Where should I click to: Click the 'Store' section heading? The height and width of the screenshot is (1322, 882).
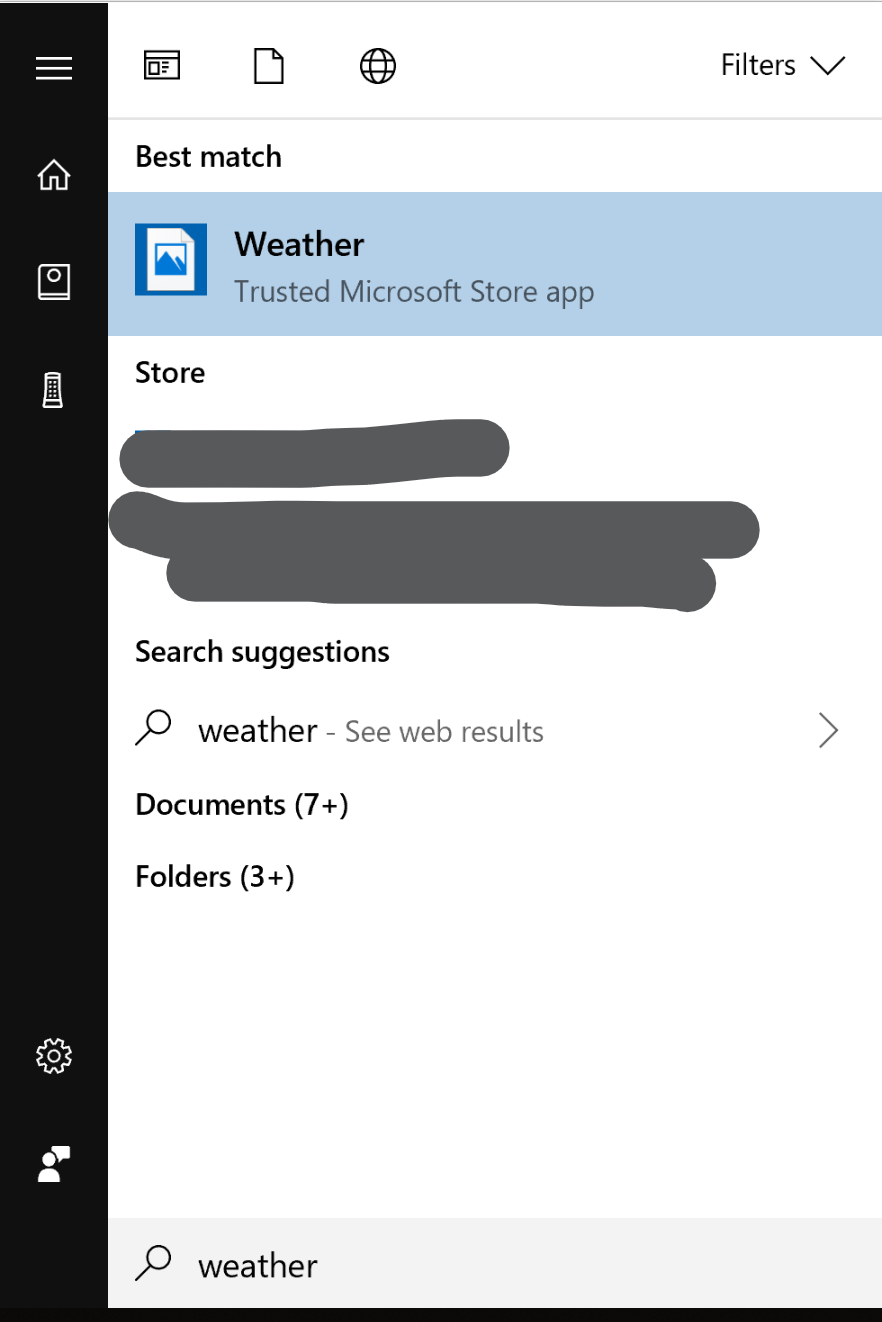(170, 373)
